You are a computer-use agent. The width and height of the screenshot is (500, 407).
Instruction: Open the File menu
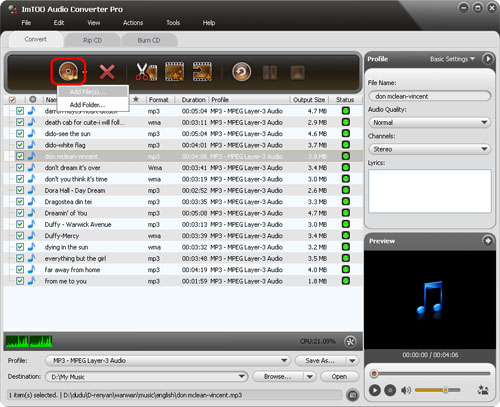tap(26, 23)
